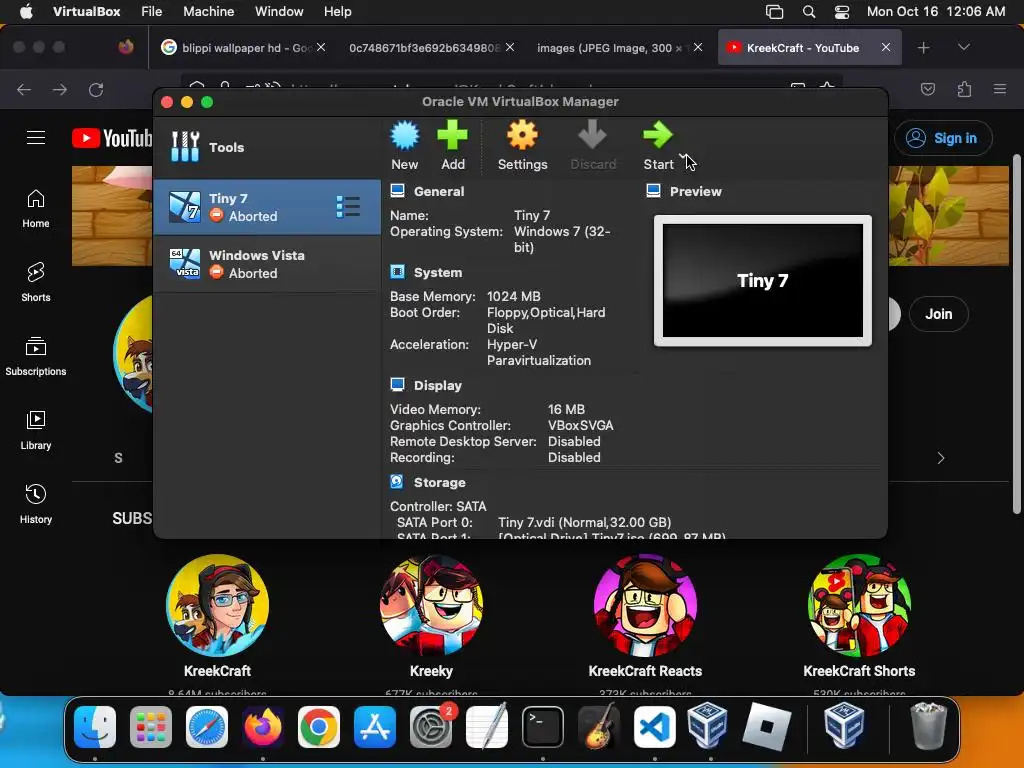The width and height of the screenshot is (1024, 768).
Task: Create a new VM with New button
Action: pos(404,145)
